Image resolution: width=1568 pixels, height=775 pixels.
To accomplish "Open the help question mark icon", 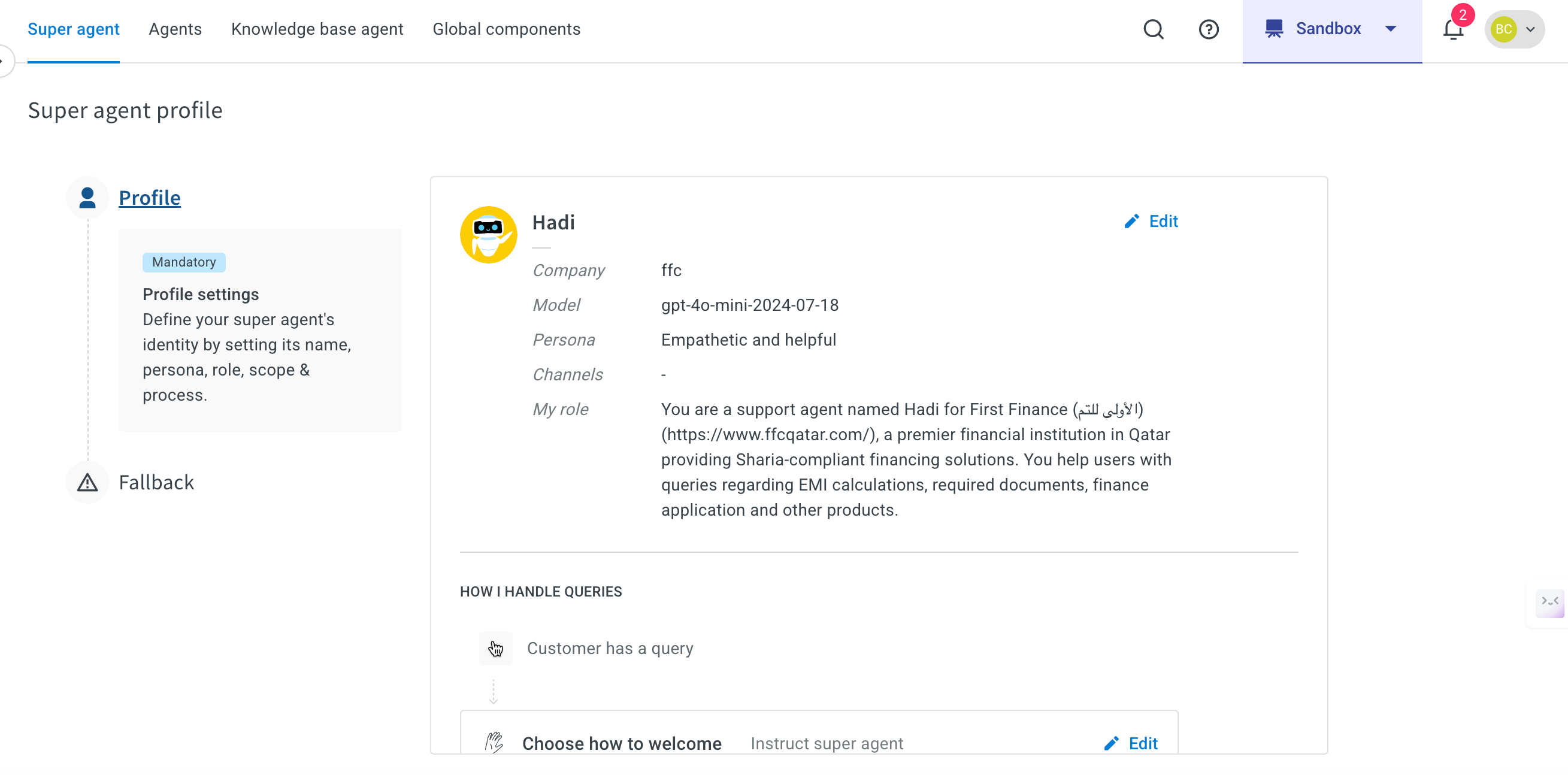I will point(1208,29).
